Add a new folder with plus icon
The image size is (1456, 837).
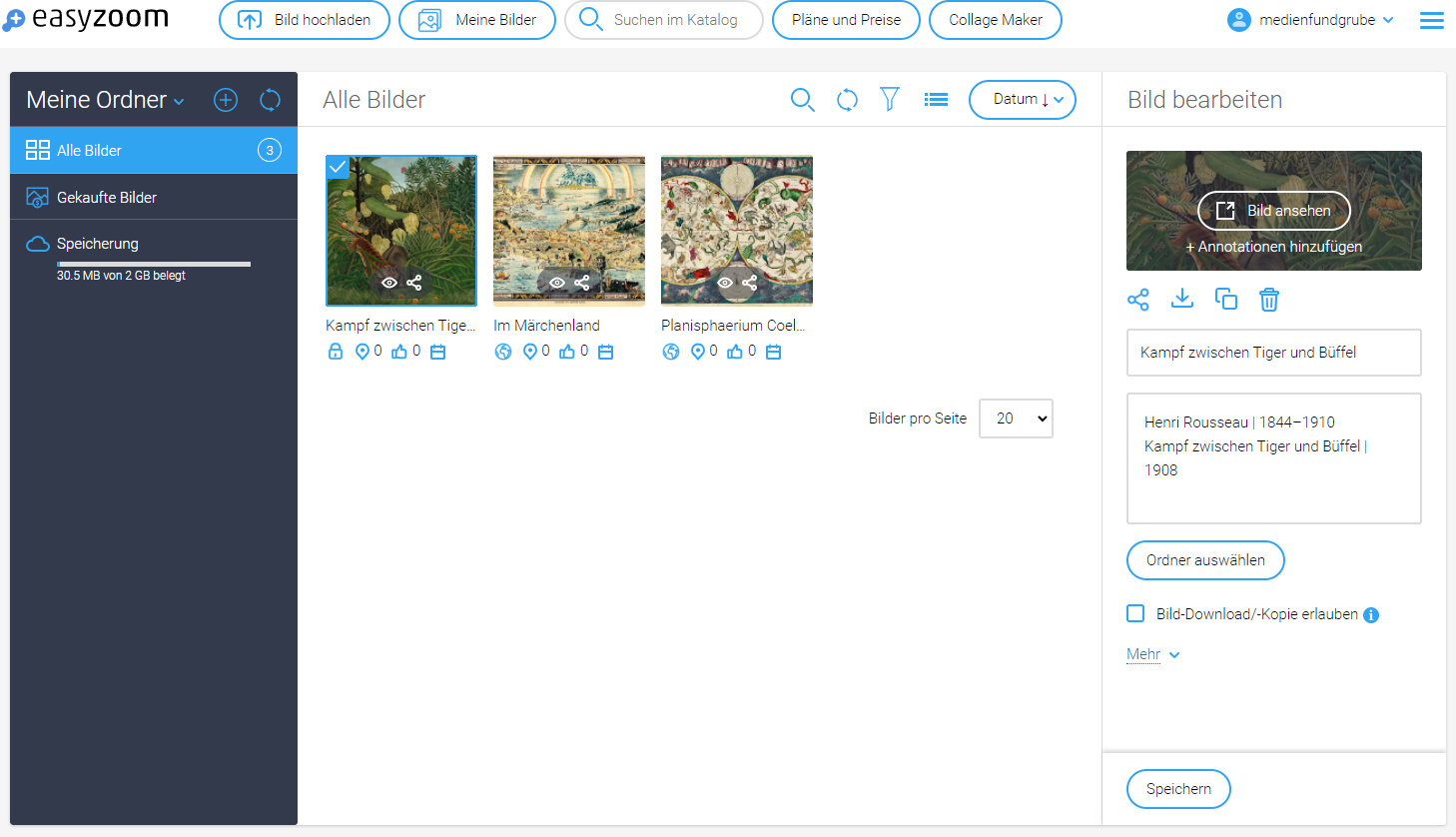tap(226, 100)
